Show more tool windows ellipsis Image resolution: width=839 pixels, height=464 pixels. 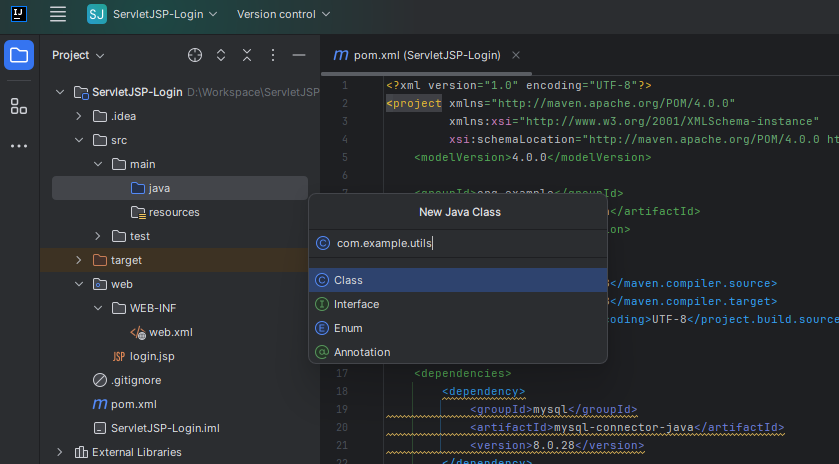click(x=19, y=146)
